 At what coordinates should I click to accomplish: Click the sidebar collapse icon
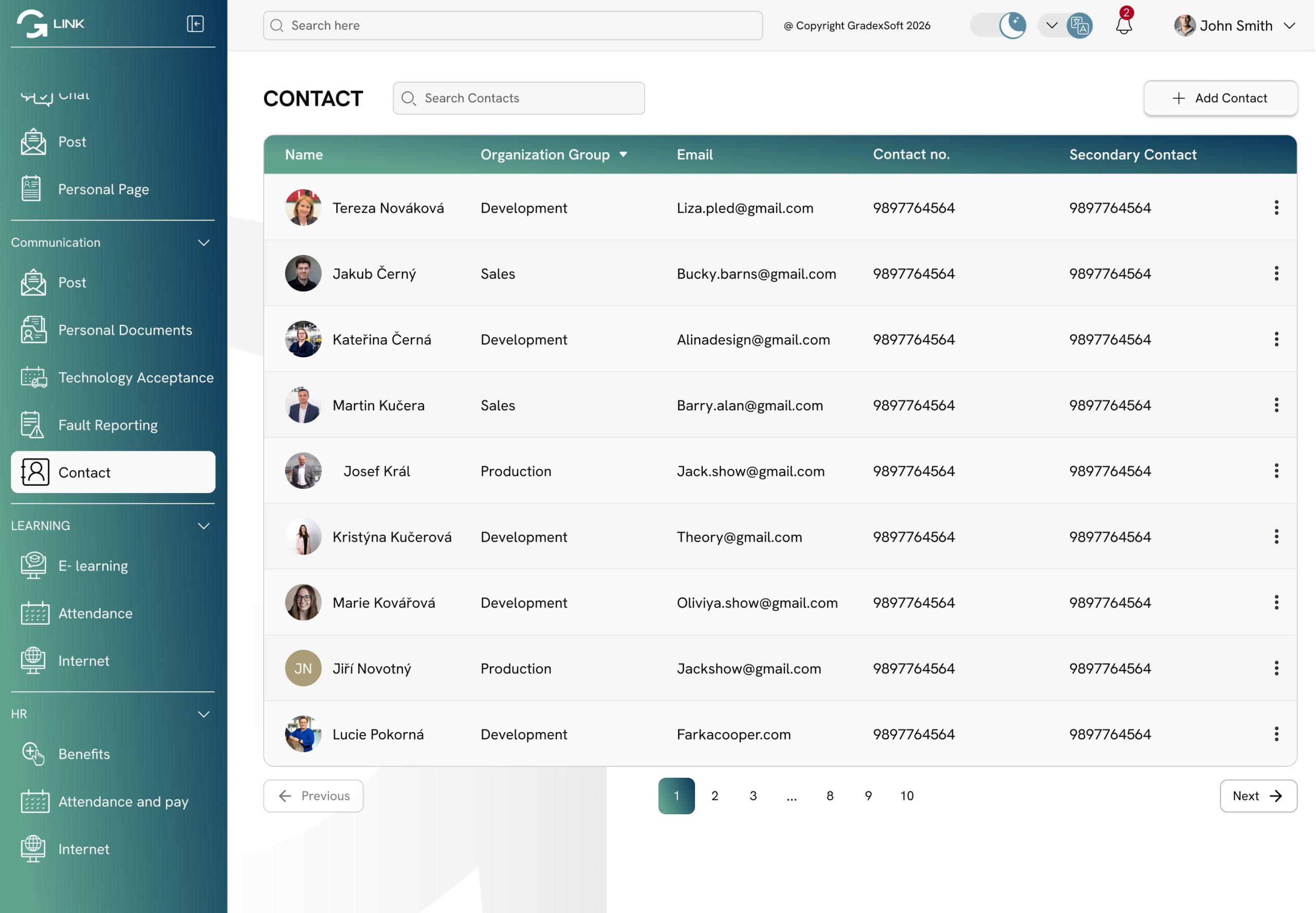[195, 24]
